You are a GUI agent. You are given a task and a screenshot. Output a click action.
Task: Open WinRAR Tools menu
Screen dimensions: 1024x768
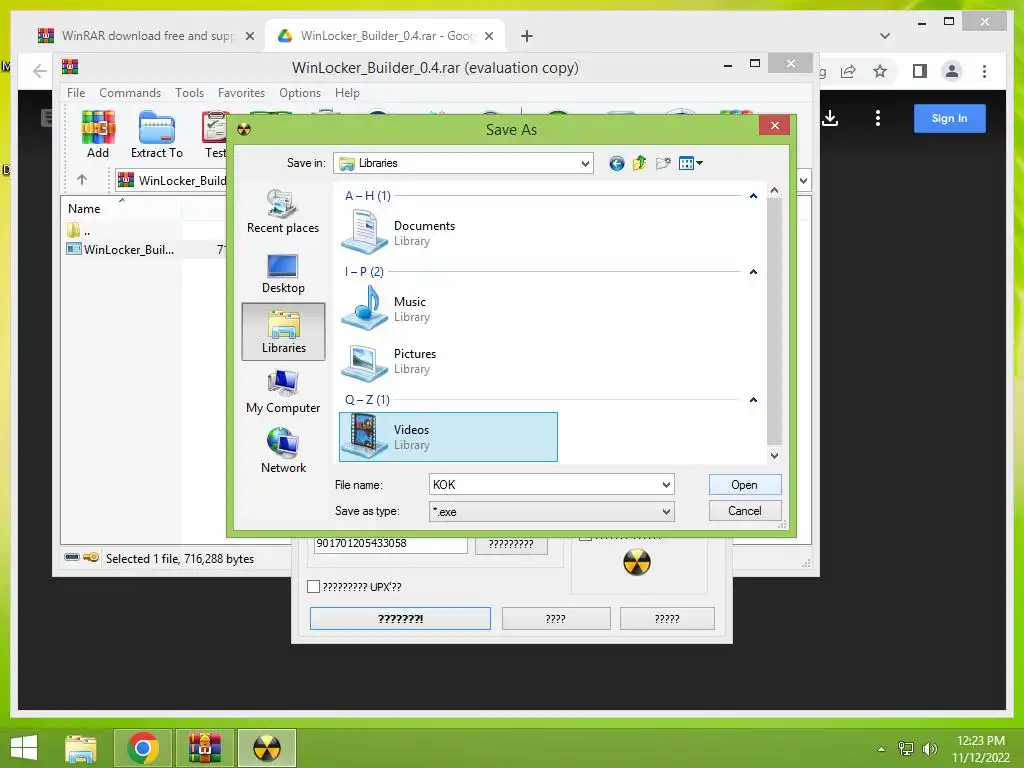coord(189,93)
